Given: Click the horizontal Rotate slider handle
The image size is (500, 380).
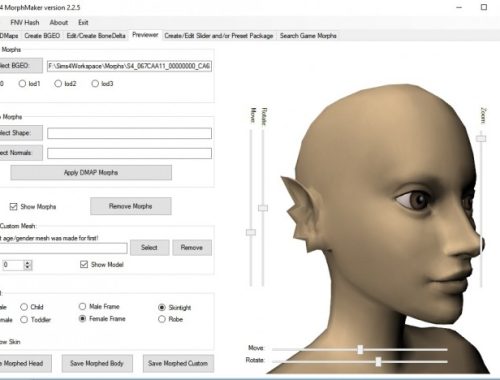Looking at the screenshot, I should point(378,362).
